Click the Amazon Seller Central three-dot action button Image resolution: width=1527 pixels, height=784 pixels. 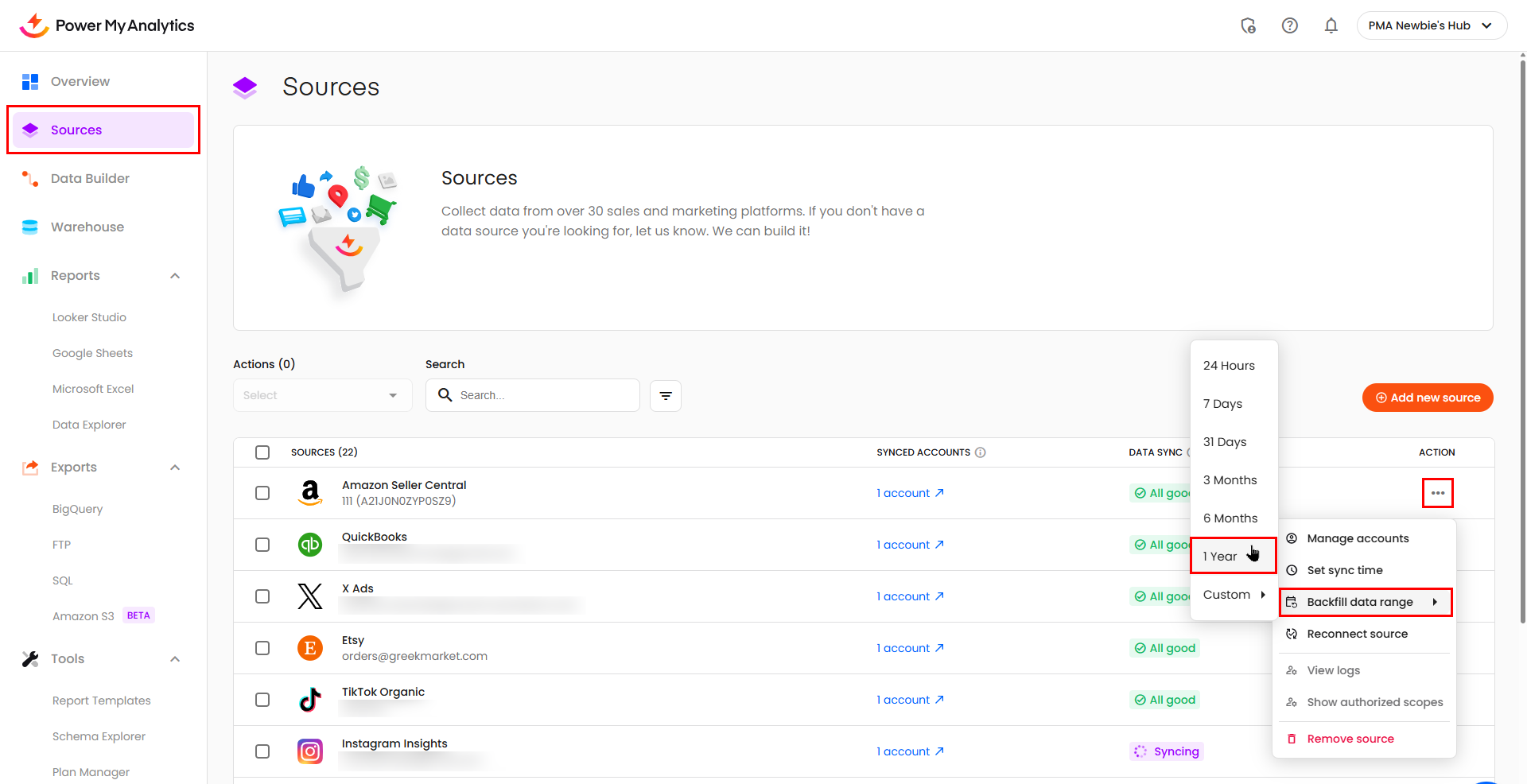click(x=1437, y=493)
